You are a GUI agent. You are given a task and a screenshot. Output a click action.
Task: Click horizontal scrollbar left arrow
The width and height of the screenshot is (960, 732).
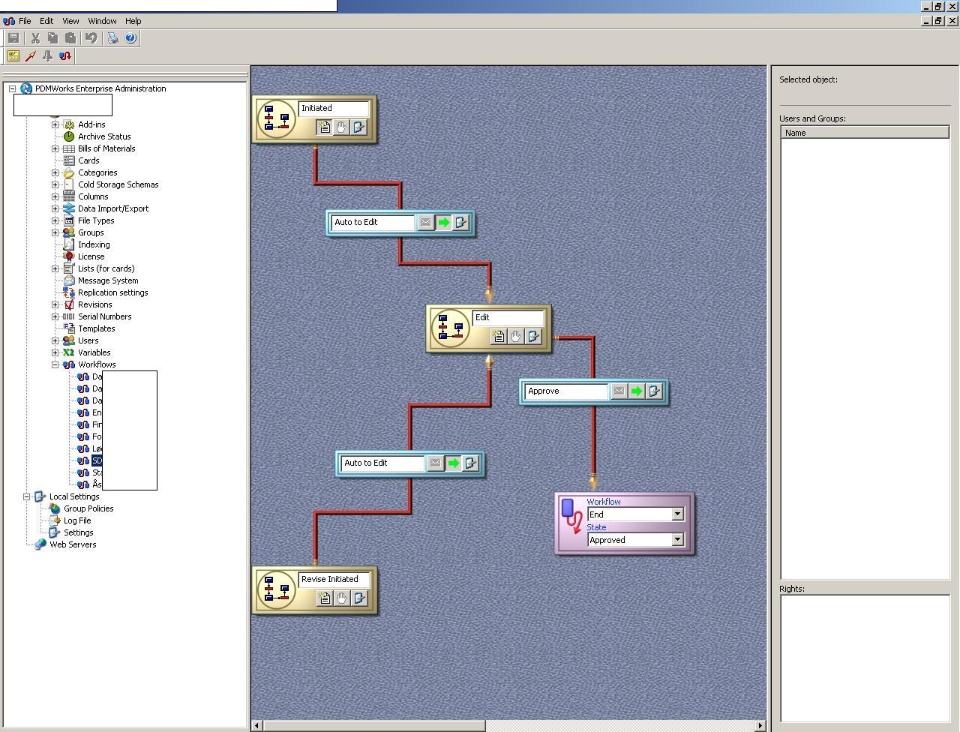pos(257,726)
